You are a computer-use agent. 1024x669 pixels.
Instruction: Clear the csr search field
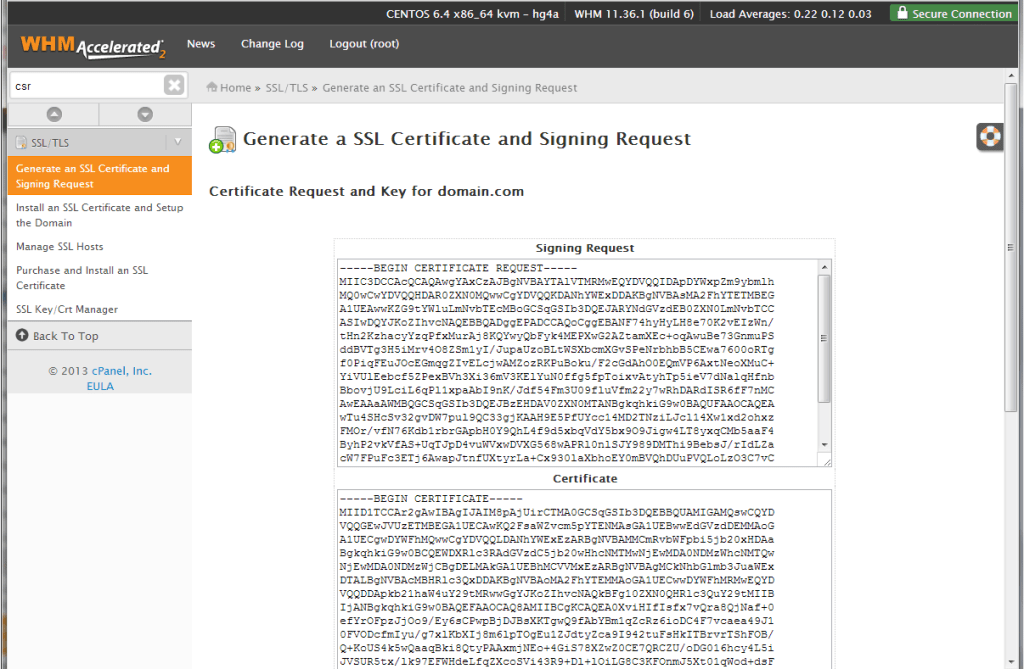point(174,85)
